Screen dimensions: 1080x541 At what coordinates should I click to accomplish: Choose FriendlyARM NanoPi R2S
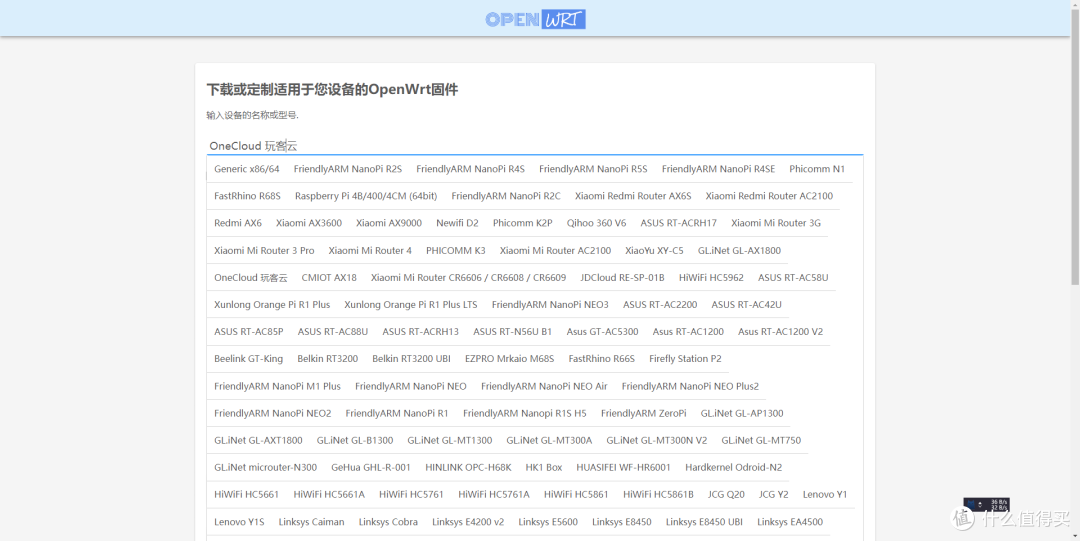(x=348, y=169)
